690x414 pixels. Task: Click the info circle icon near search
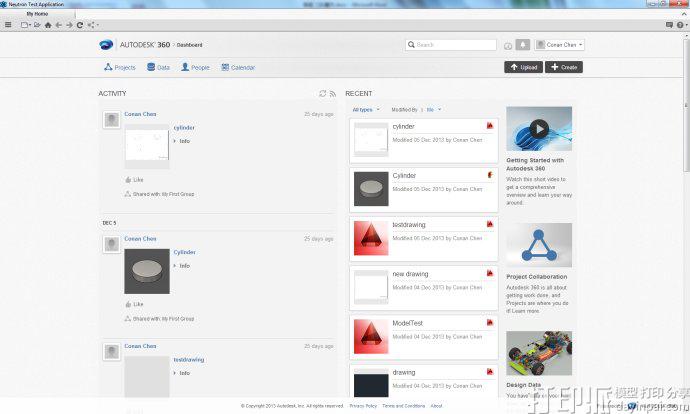click(x=508, y=46)
